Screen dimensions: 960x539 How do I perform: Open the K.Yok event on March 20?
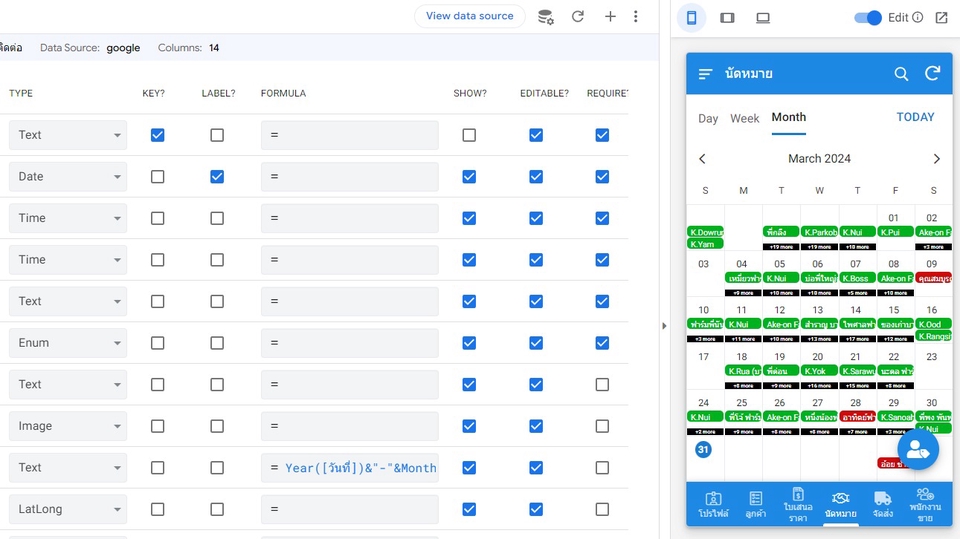(819, 371)
